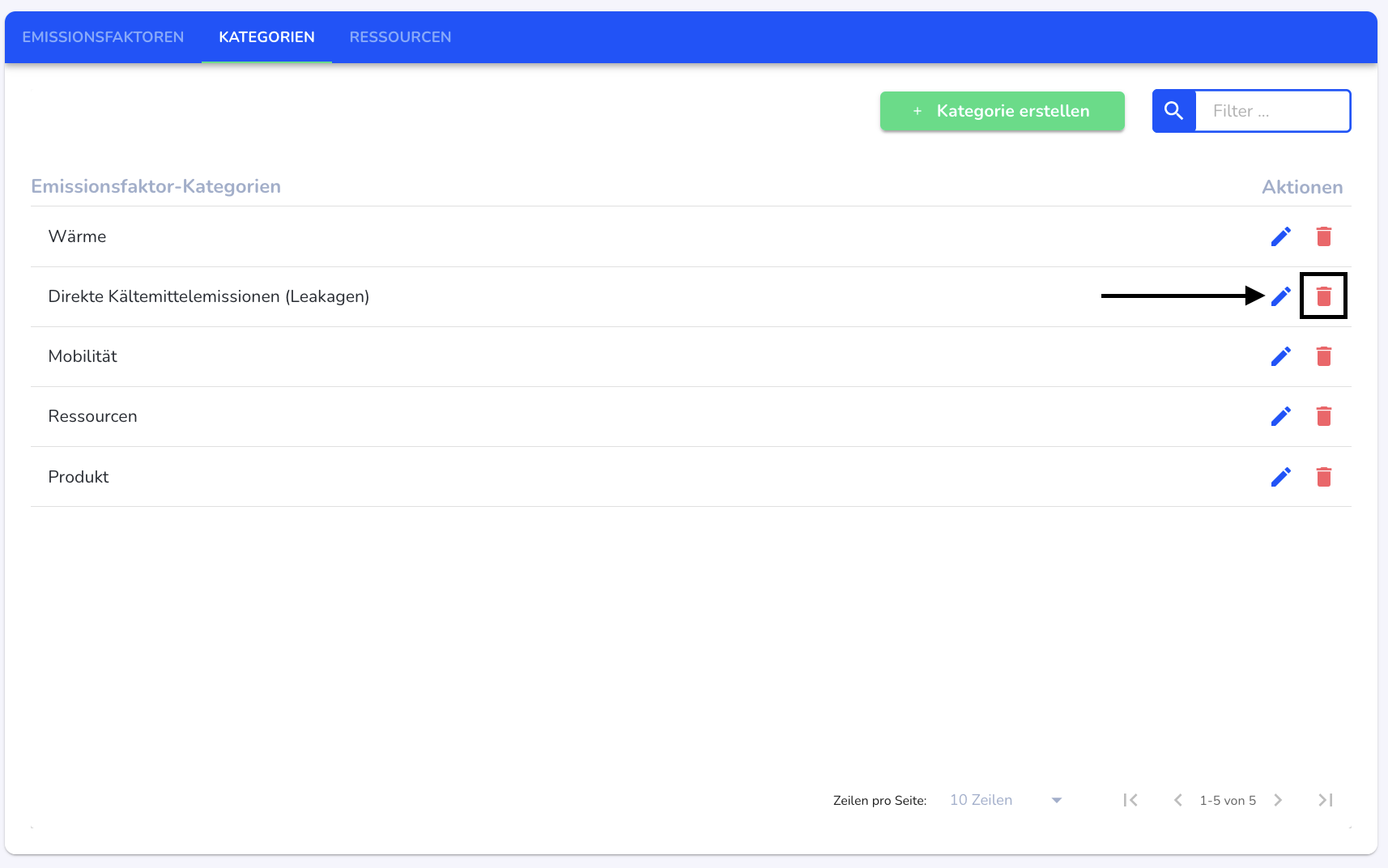The height and width of the screenshot is (868, 1388).
Task: Edit Direkte Kältemittelemissionen (Leakagen) category
Action: pos(1280,296)
